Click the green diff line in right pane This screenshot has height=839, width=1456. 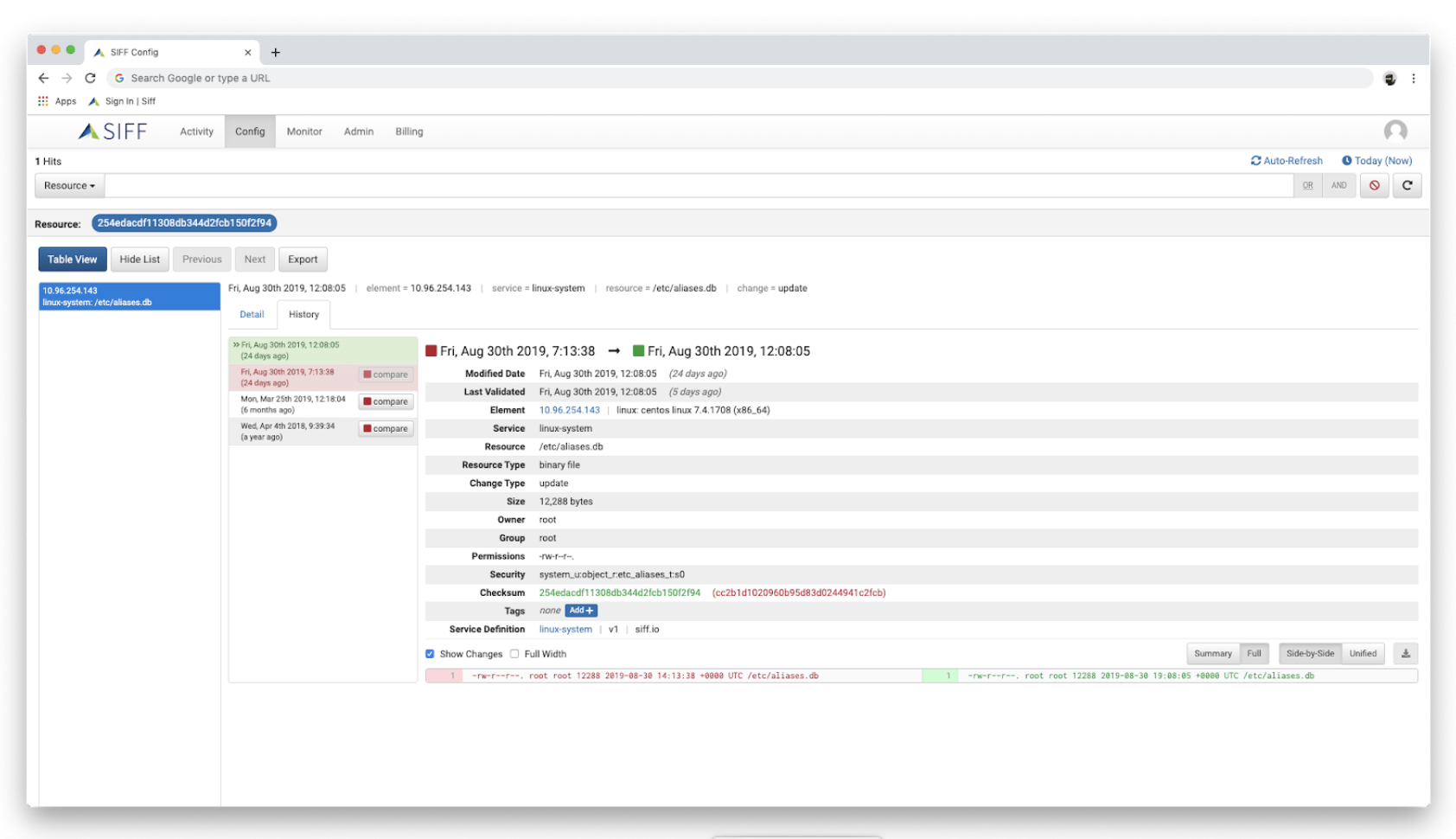1169,676
